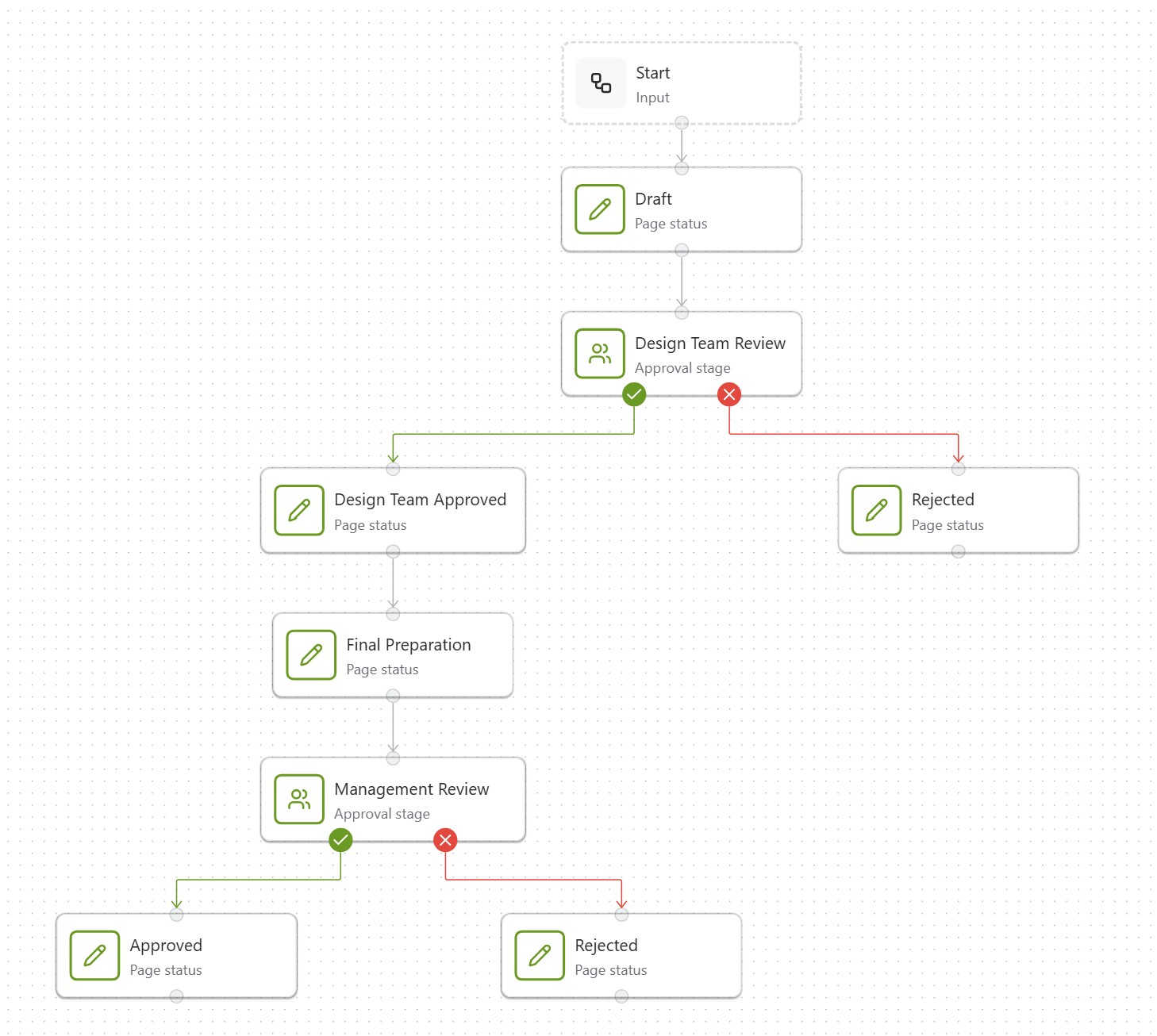Image resolution: width=1157 pixels, height=1036 pixels.
Task: Toggle the green approve badge on Management Review
Action: (x=340, y=840)
